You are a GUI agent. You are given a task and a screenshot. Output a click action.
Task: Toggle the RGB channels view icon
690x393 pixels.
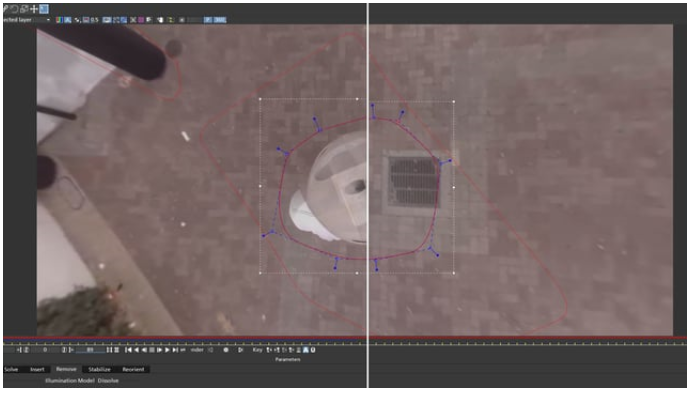point(59,20)
